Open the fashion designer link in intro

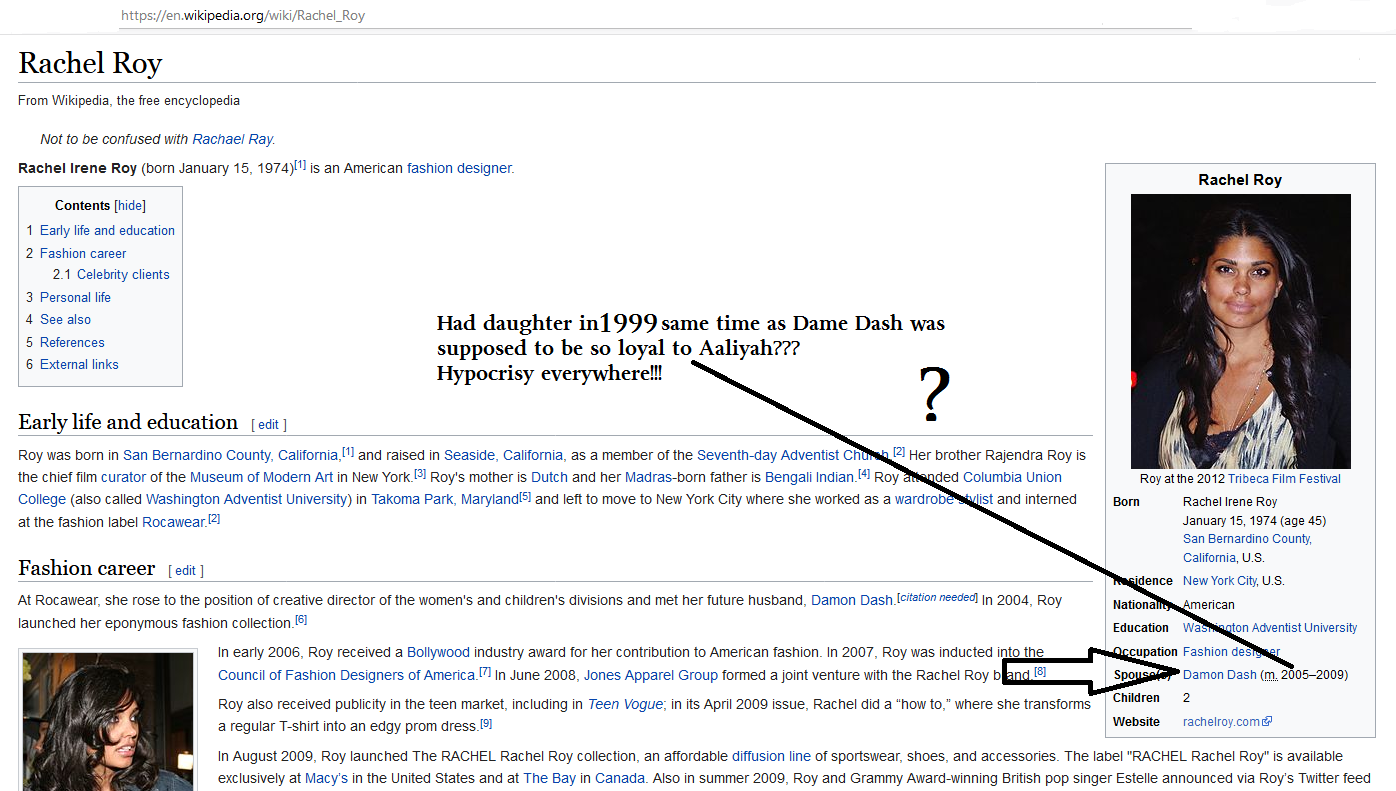(459, 168)
